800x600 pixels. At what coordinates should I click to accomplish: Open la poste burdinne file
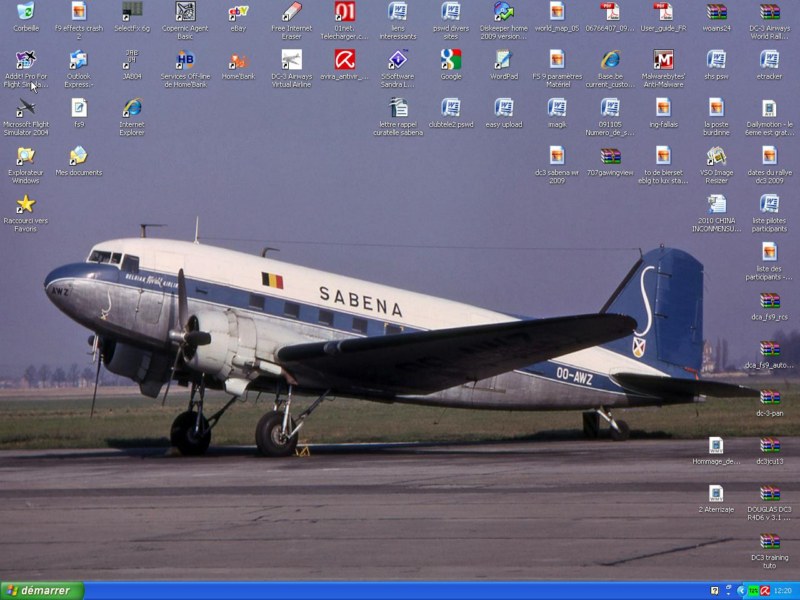pyautogui.click(x=716, y=108)
